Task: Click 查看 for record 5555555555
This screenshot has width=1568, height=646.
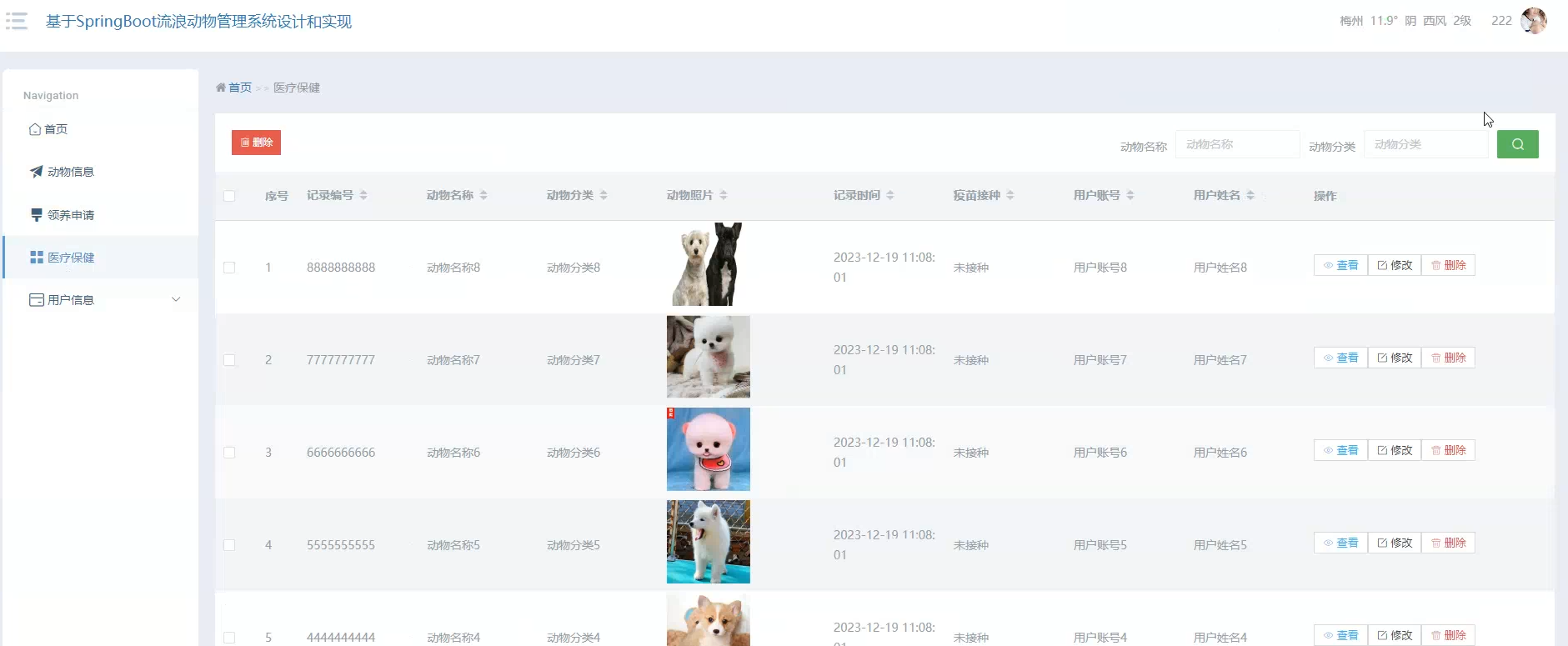Action: [x=1340, y=543]
